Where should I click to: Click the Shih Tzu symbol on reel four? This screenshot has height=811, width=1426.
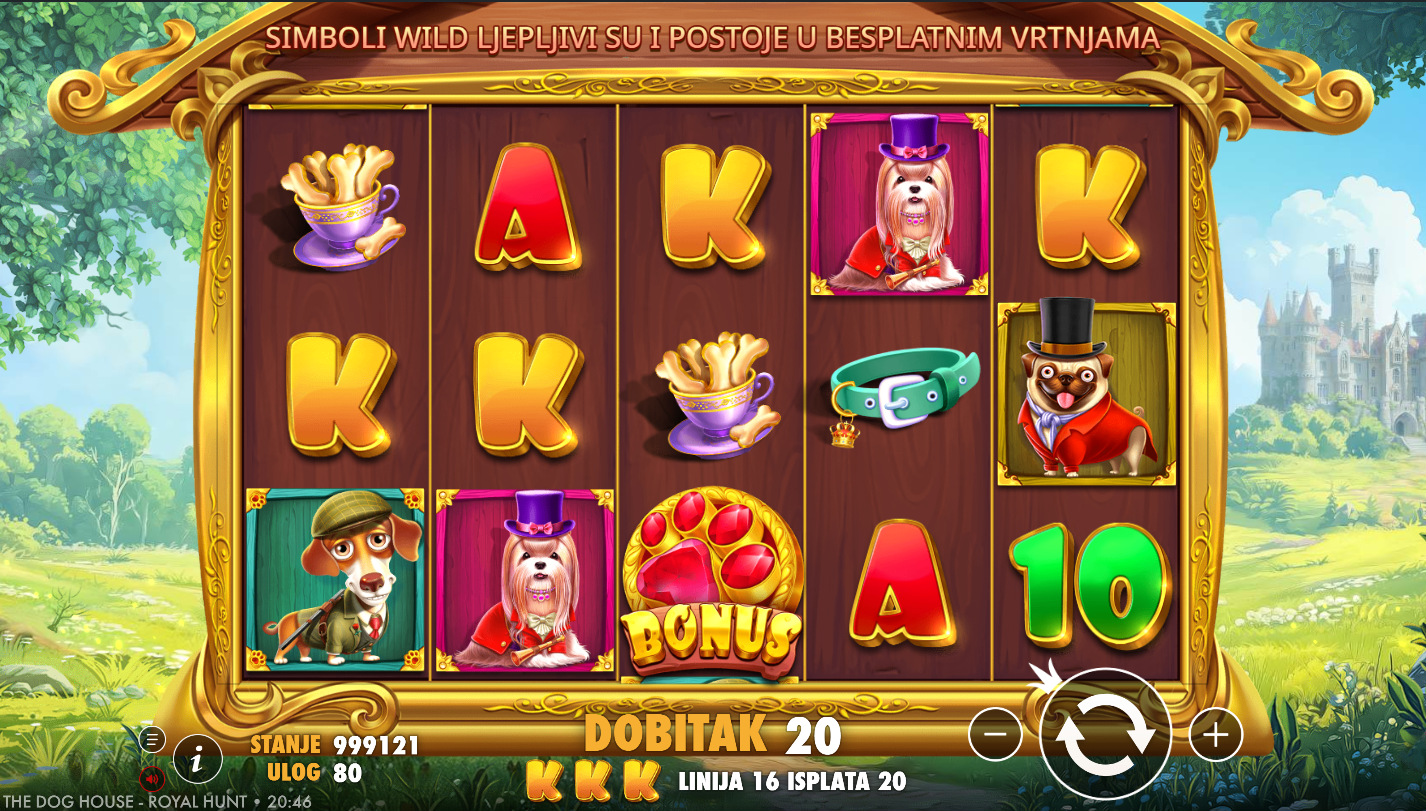pyautogui.click(x=899, y=204)
